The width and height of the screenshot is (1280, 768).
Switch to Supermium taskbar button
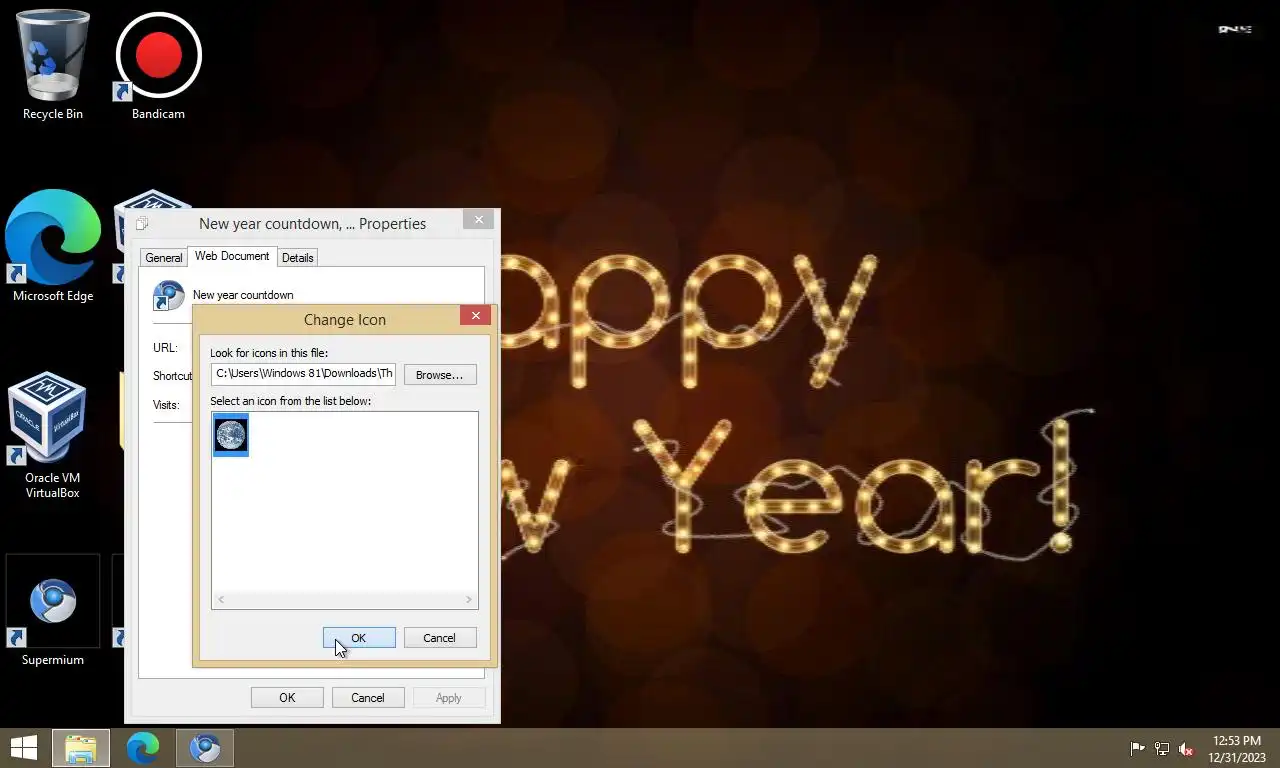[x=205, y=748]
